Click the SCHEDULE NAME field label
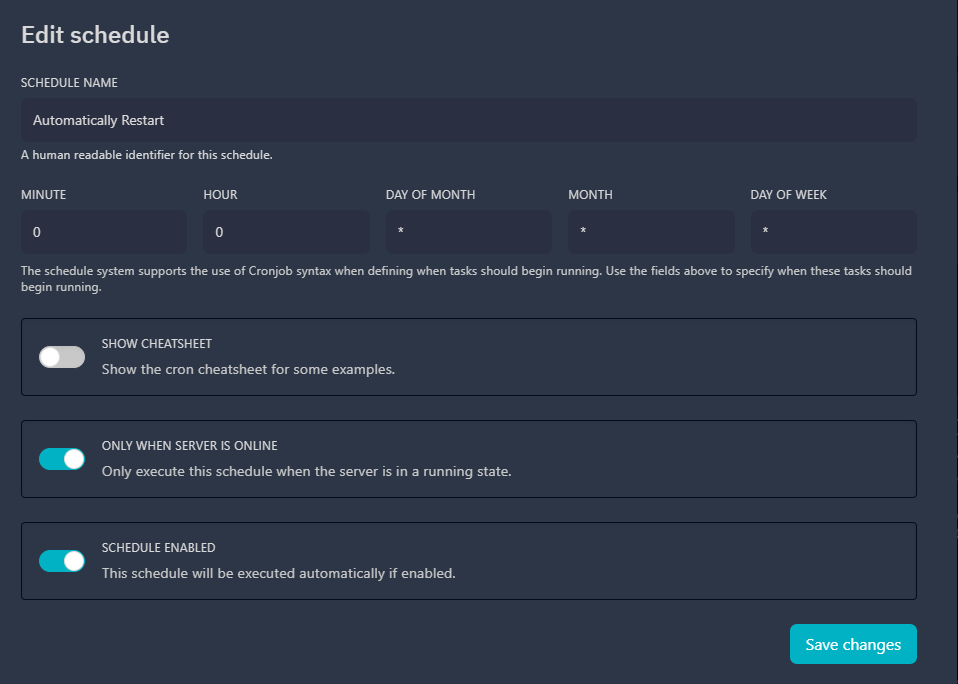958x684 pixels. (x=69, y=83)
